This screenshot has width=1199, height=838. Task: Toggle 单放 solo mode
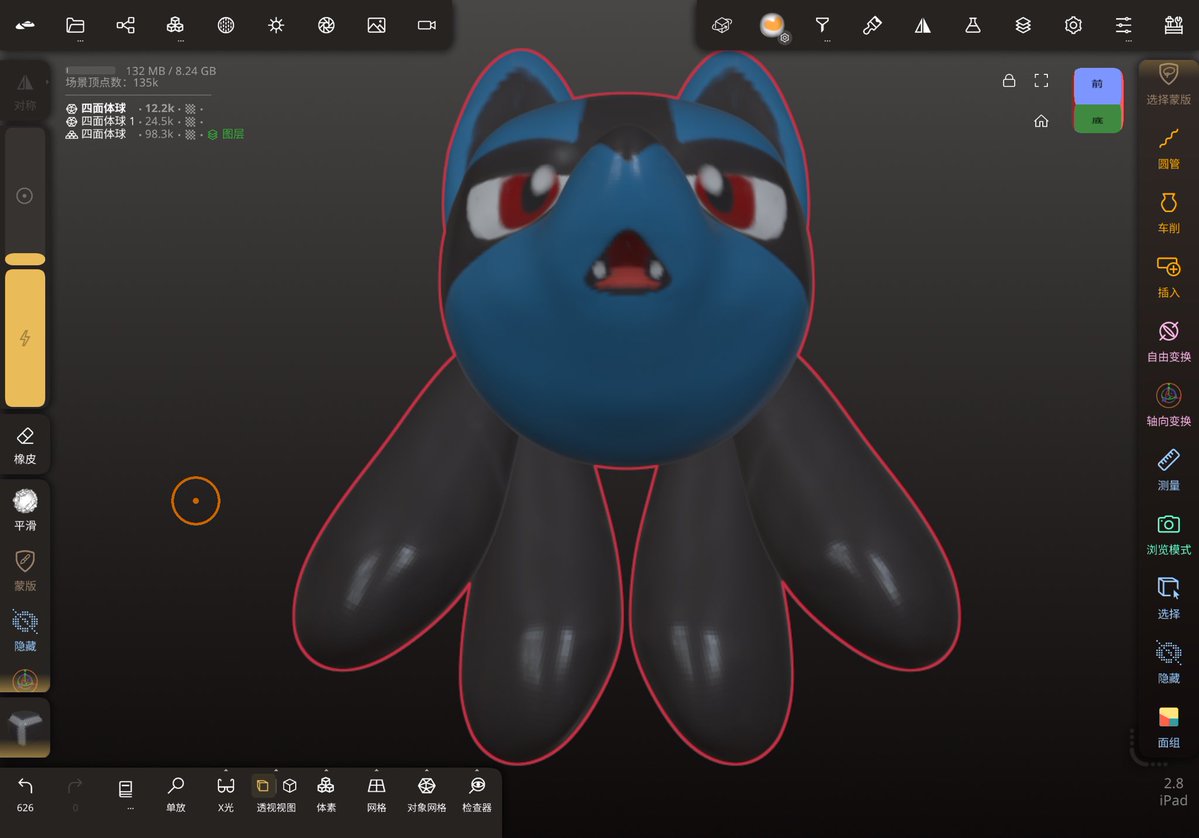[x=175, y=795]
